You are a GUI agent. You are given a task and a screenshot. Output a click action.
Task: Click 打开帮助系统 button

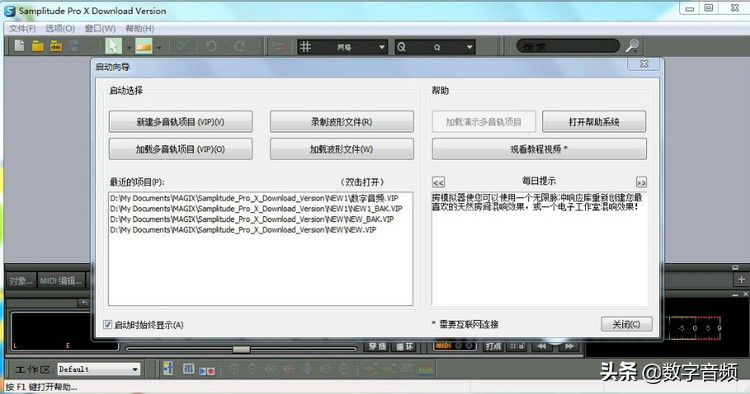tap(594, 122)
